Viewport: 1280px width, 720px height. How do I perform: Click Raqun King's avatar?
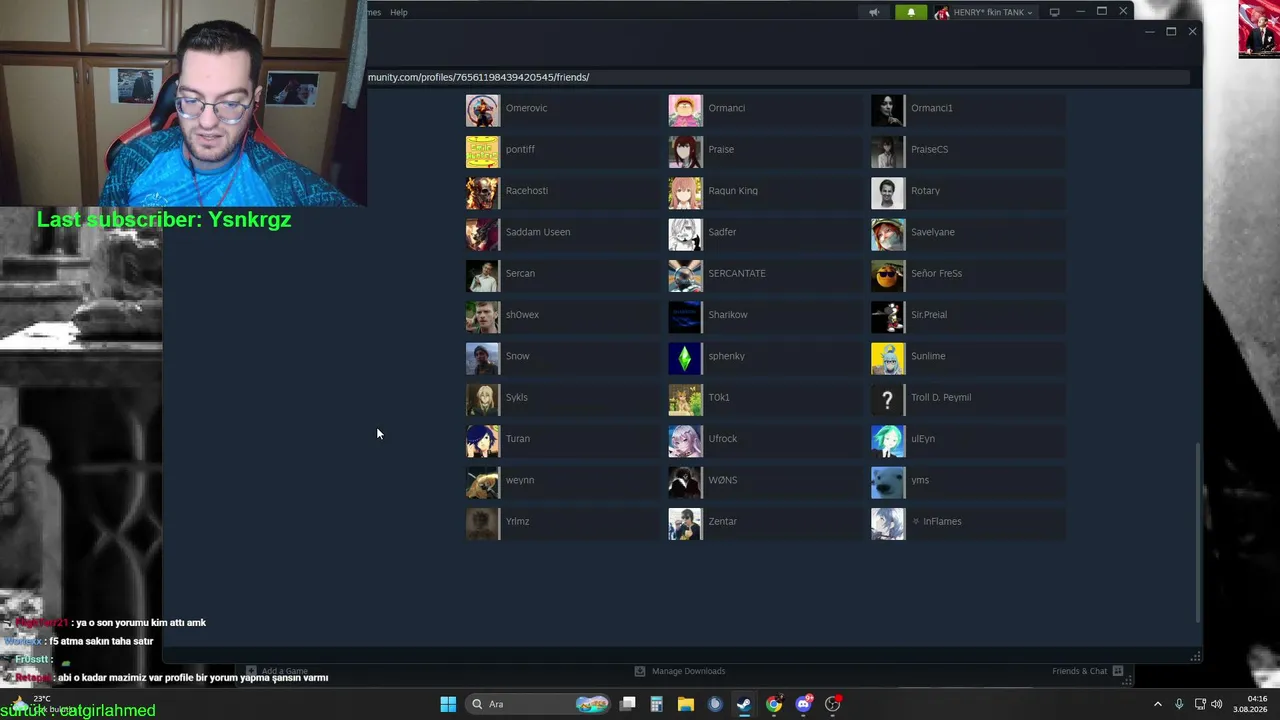click(685, 192)
